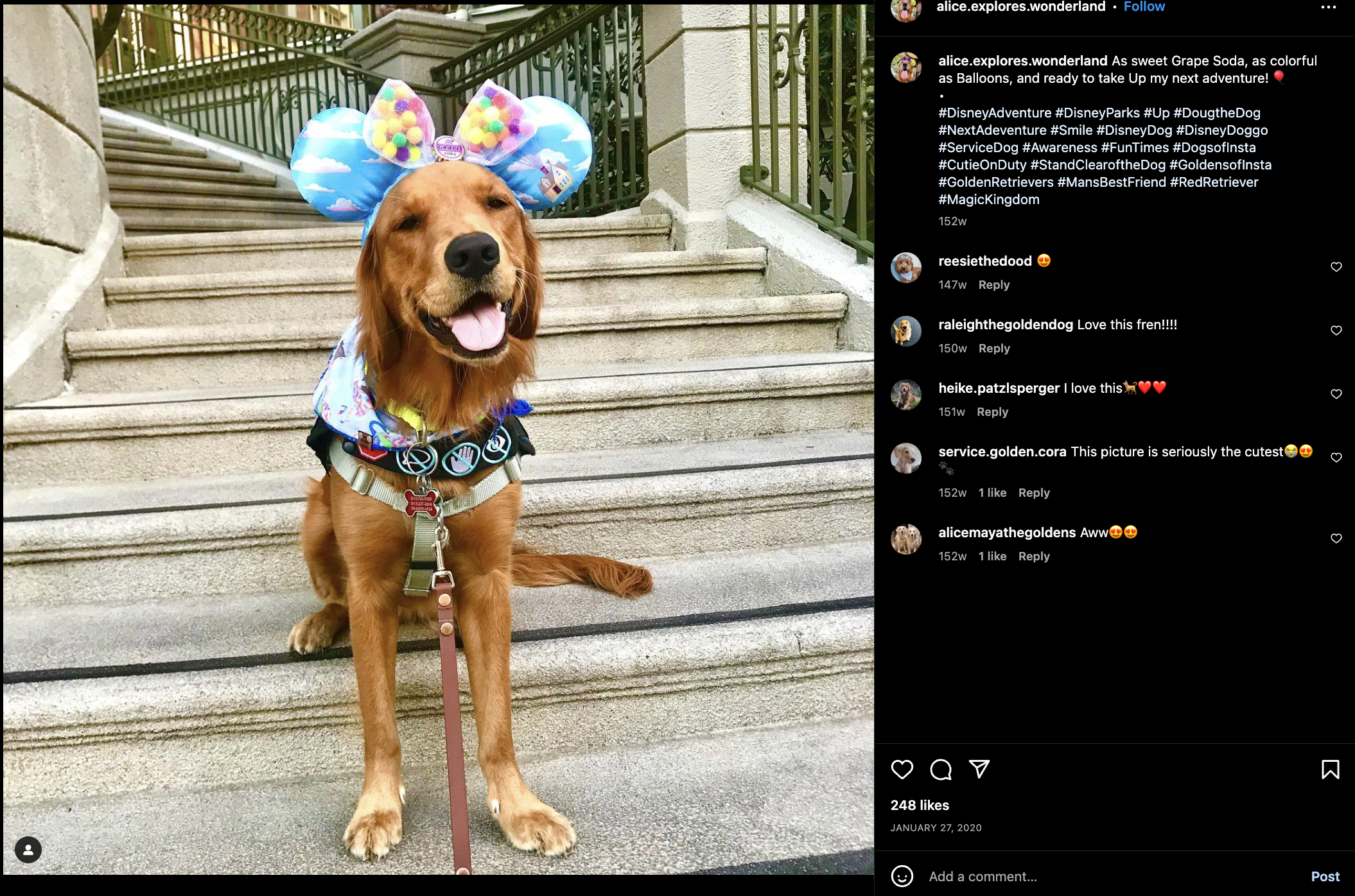Viewport: 1355px width, 896px height.
Task: Open the #MagicKingdom hashtag
Action: (x=988, y=200)
